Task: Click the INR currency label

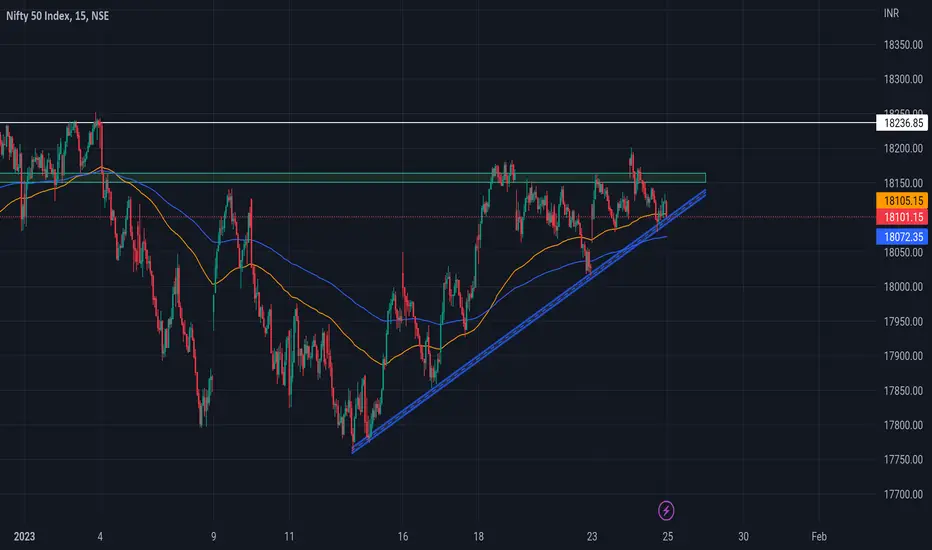Action: (x=891, y=13)
